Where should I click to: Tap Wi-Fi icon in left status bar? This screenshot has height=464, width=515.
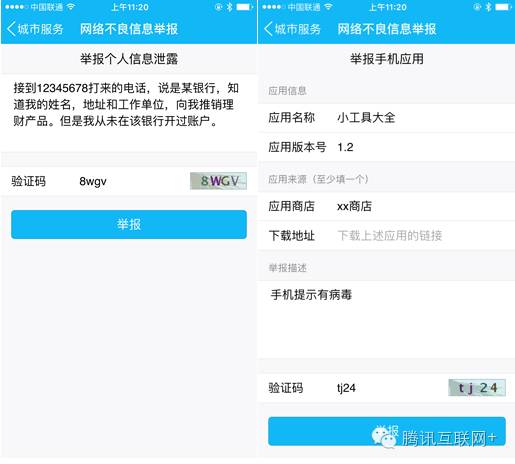[71, 7]
